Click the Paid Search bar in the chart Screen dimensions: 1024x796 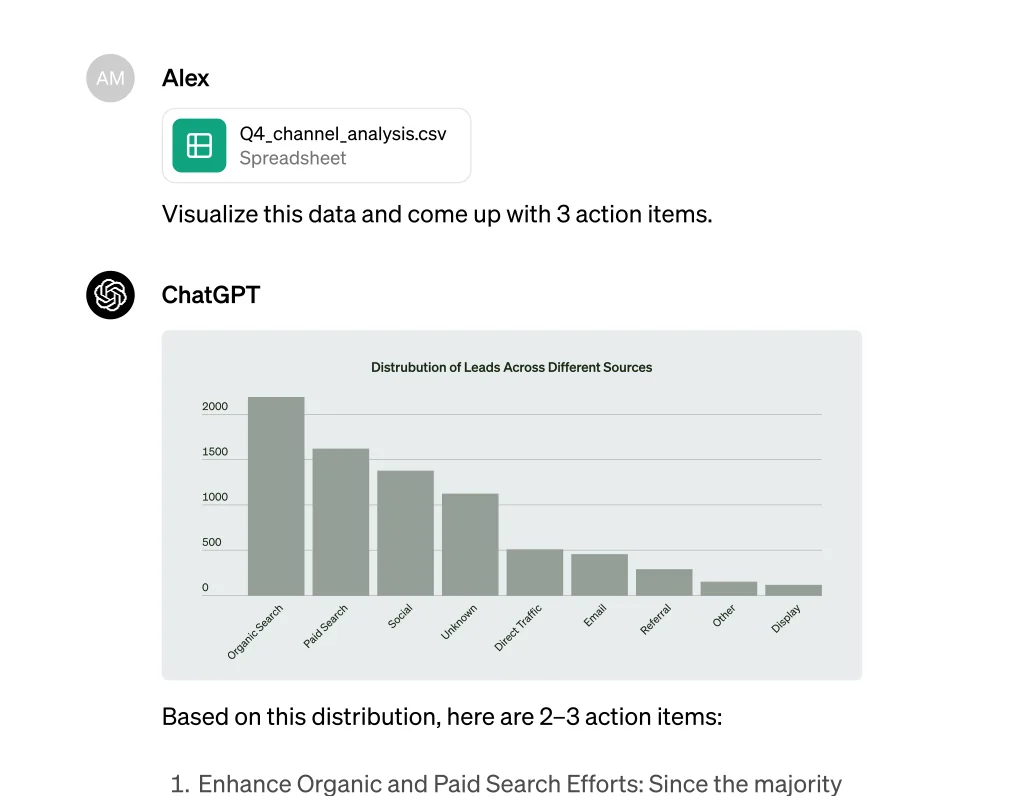pos(338,520)
